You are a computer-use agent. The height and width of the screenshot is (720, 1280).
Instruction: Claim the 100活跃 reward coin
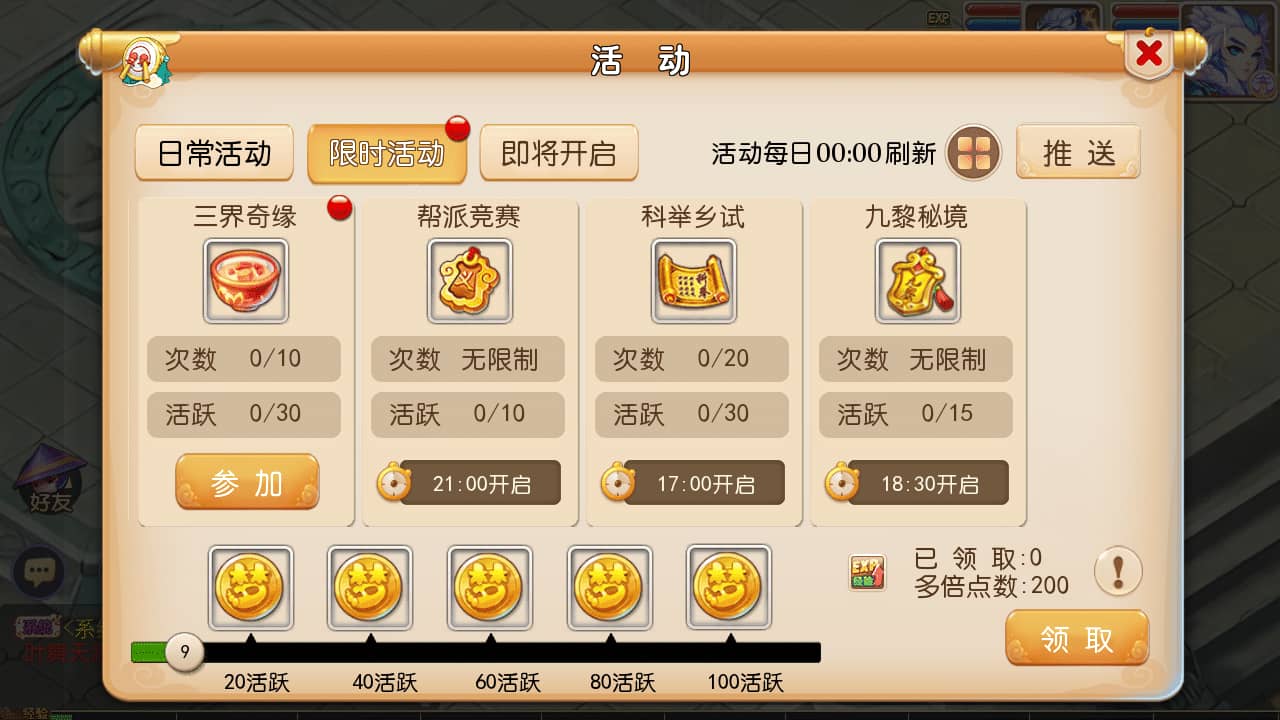(729, 587)
